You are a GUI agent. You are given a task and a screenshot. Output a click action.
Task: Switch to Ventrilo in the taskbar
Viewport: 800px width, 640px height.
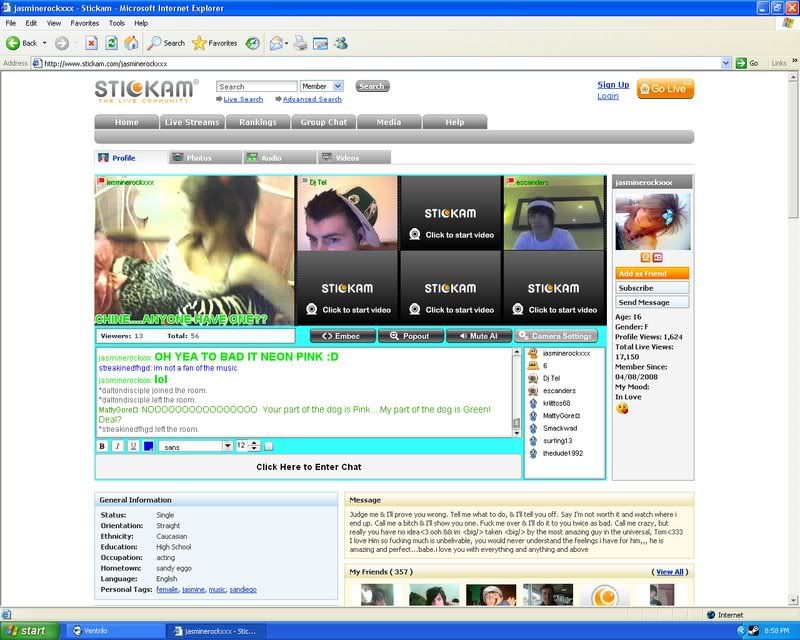(x=115, y=631)
